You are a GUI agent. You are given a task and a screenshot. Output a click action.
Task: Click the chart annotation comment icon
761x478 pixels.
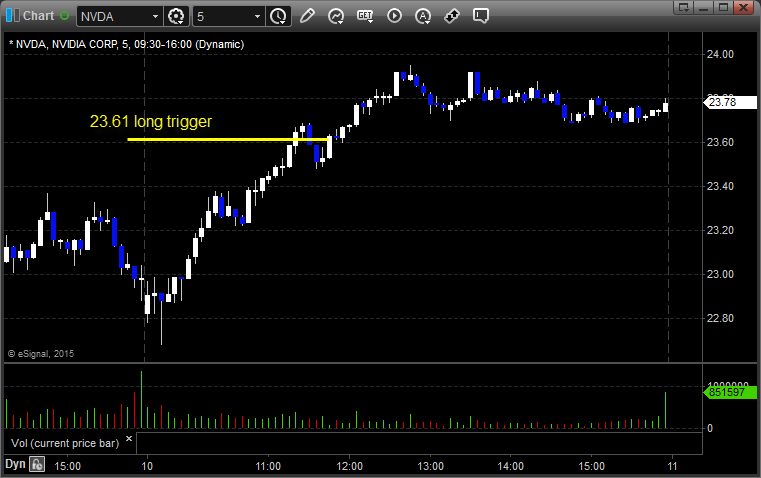pyautogui.click(x=480, y=16)
